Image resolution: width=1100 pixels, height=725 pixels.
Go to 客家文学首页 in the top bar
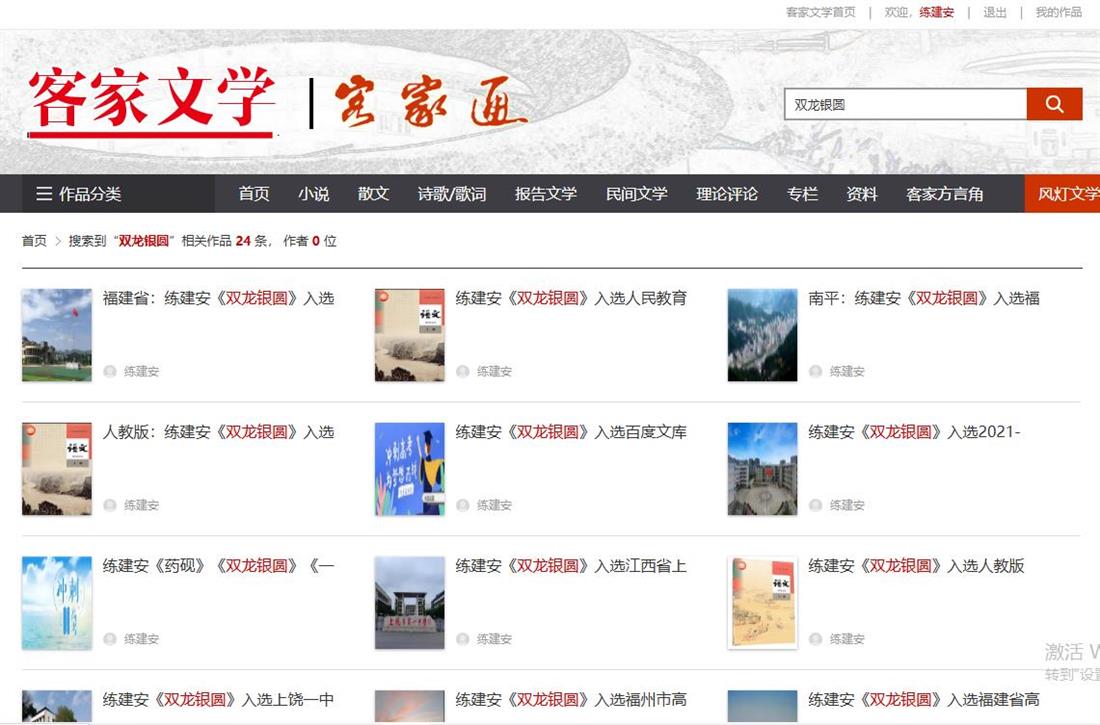pos(821,12)
